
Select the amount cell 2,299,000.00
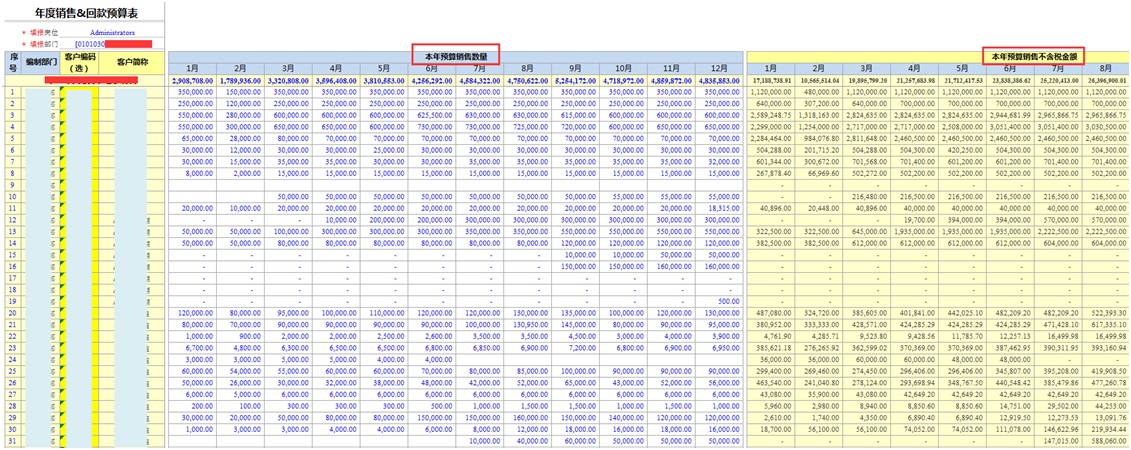[x=772, y=127]
